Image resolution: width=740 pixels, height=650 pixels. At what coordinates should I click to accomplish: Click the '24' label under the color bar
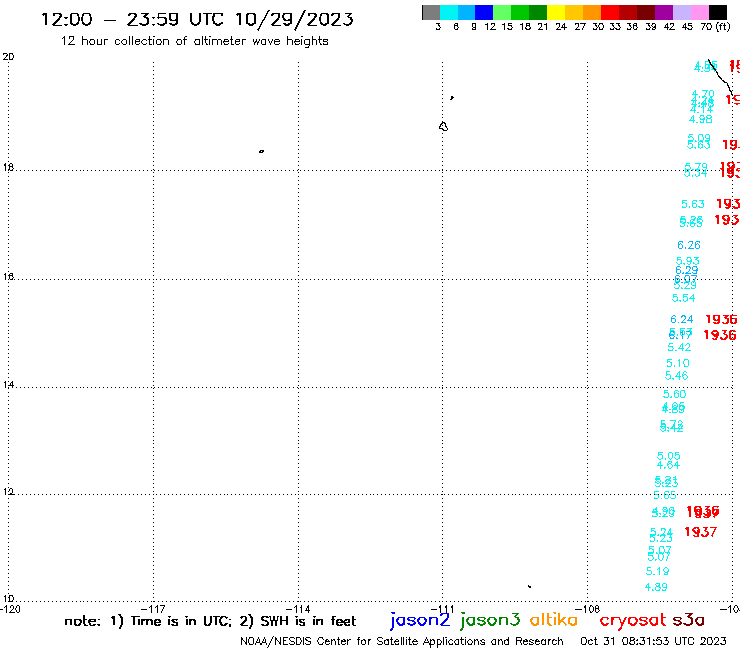(561, 27)
